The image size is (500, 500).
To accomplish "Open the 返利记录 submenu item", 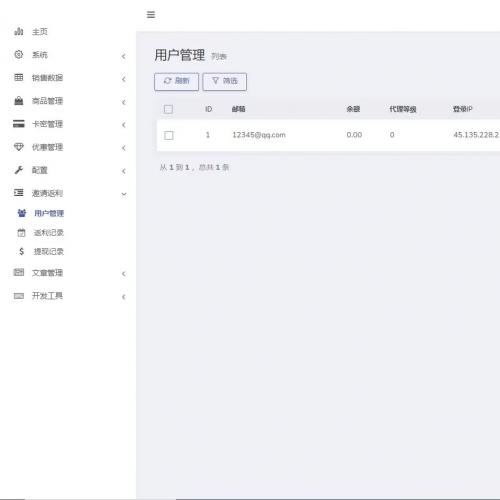I will 48,233.
